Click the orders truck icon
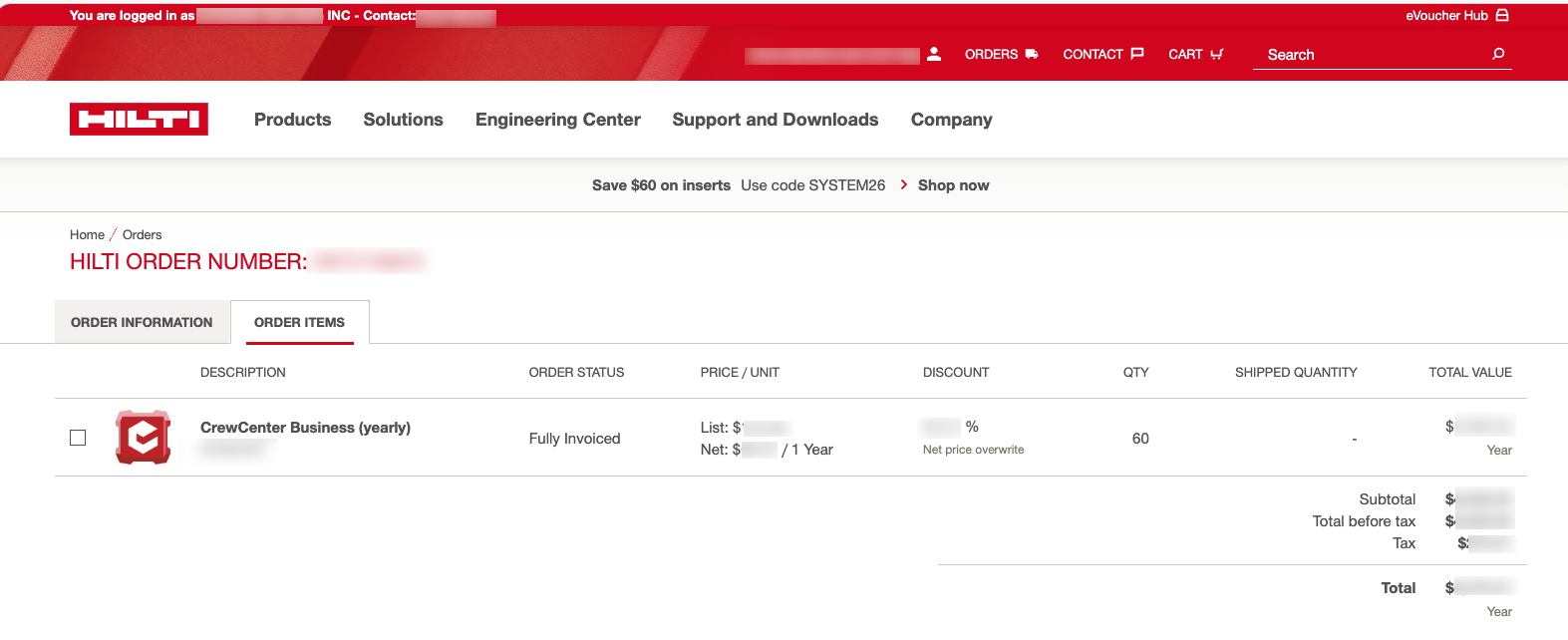The width and height of the screenshot is (1568, 640). tap(1031, 54)
